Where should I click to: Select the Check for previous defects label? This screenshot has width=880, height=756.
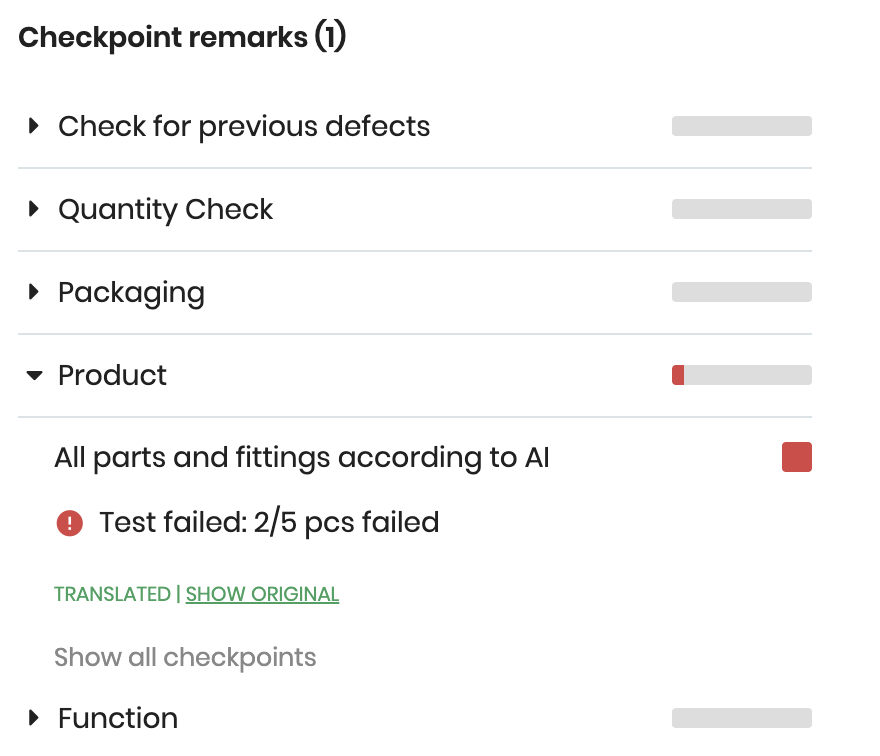click(244, 127)
